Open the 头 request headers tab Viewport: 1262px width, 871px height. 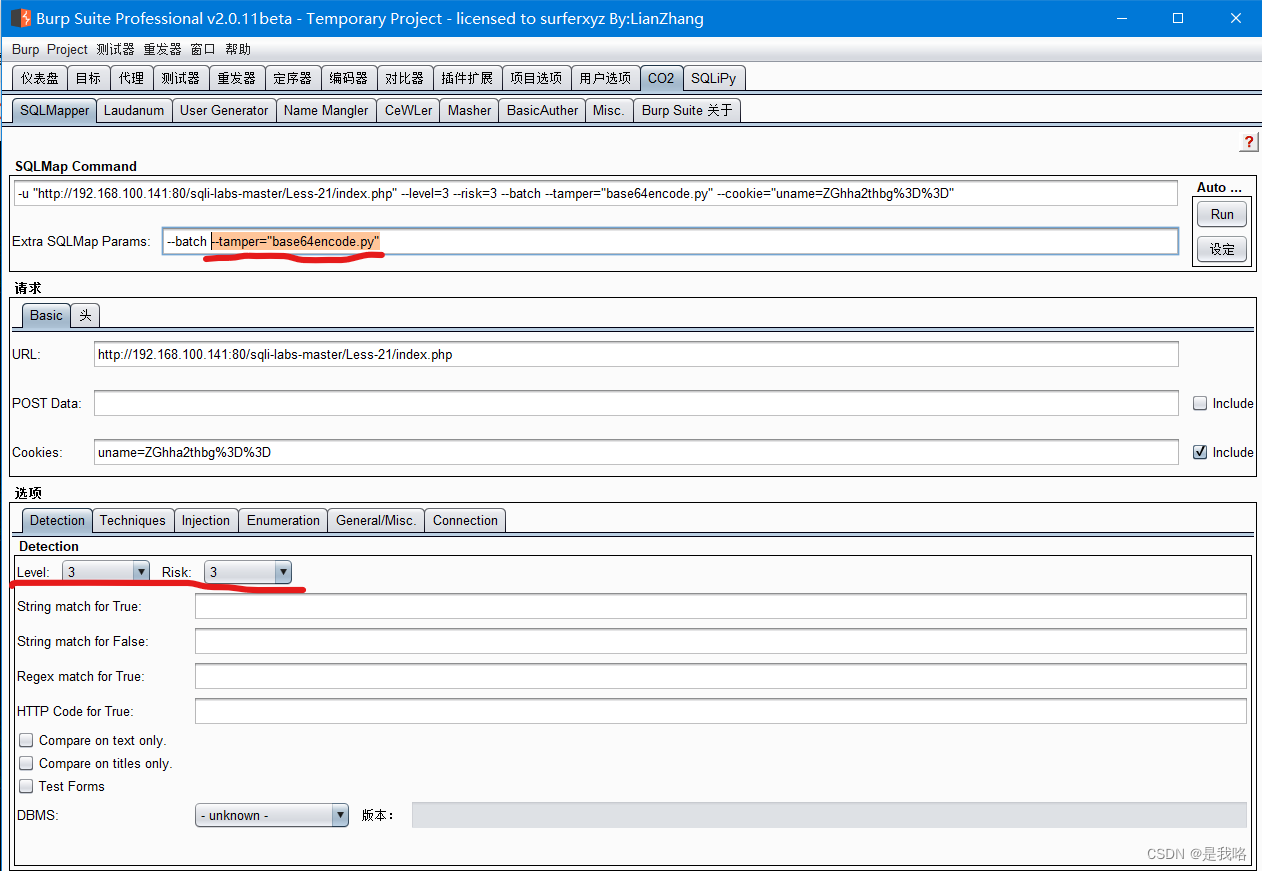(x=85, y=315)
